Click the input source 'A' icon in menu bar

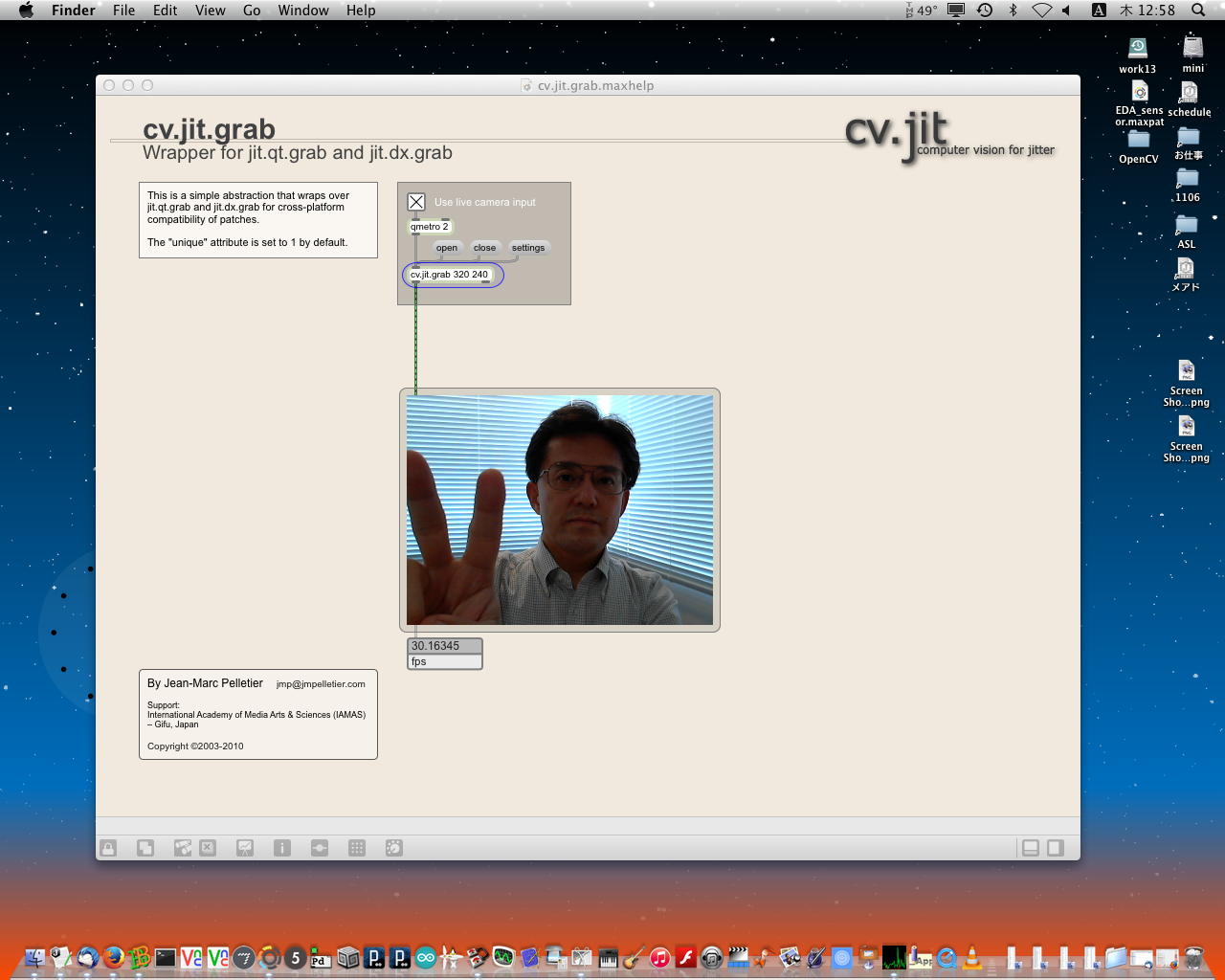(x=1099, y=11)
